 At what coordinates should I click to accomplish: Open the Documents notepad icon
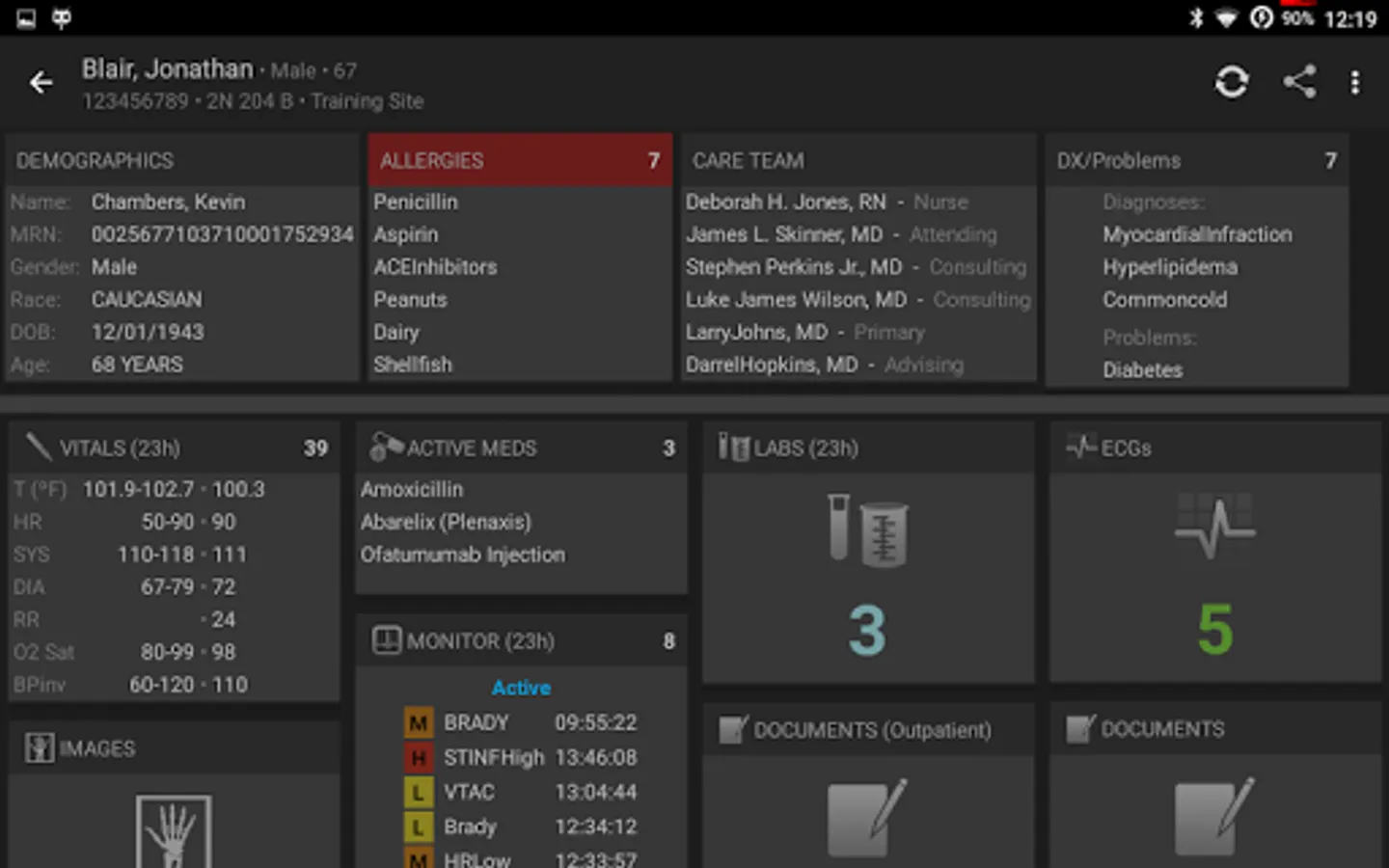(x=1214, y=817)
